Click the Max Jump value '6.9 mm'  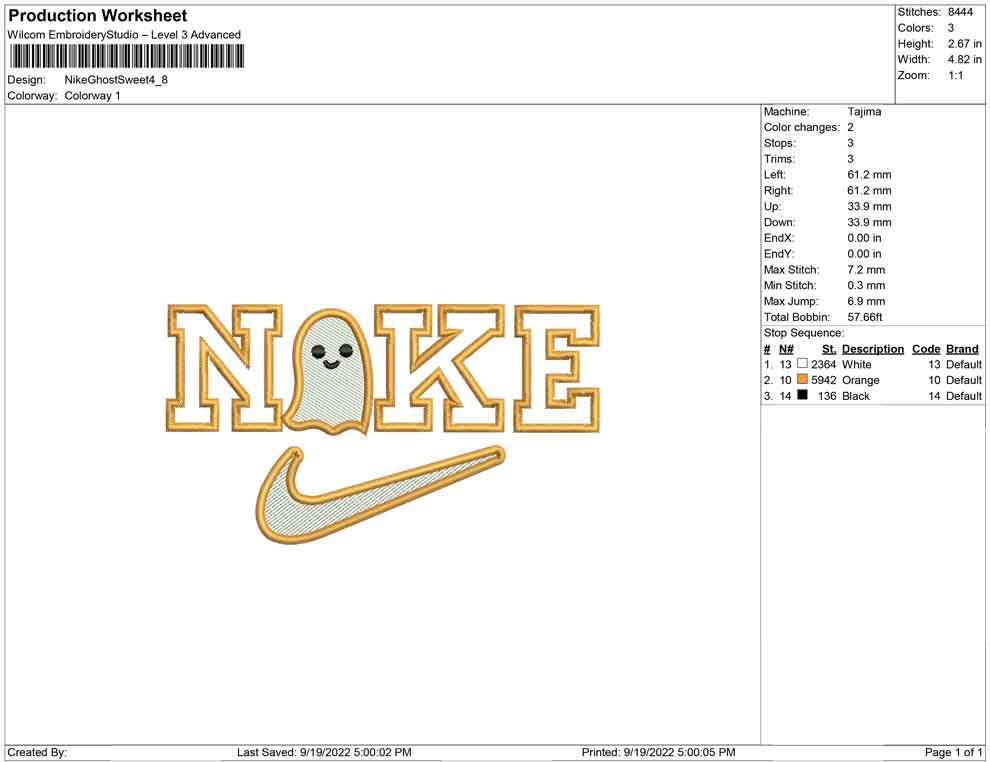(866, 301)
